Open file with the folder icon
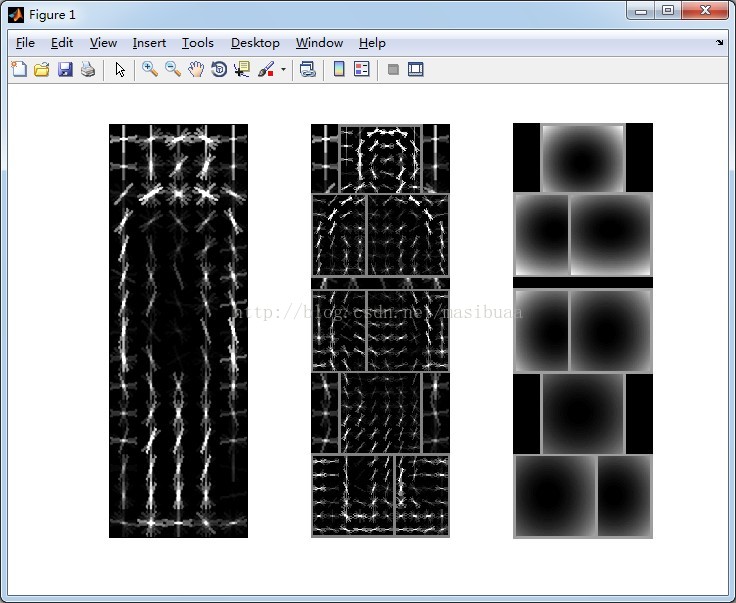 [42, 69]
